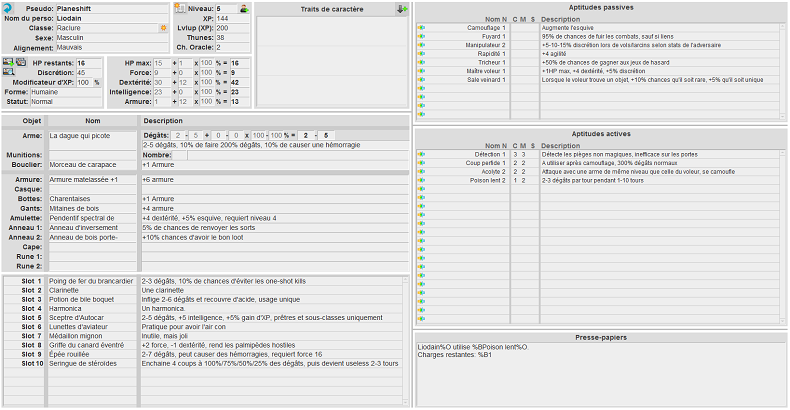790x410 pixels.
Task: Click the arrow icon beside Poison lent 2
Action: click(422, 181)
